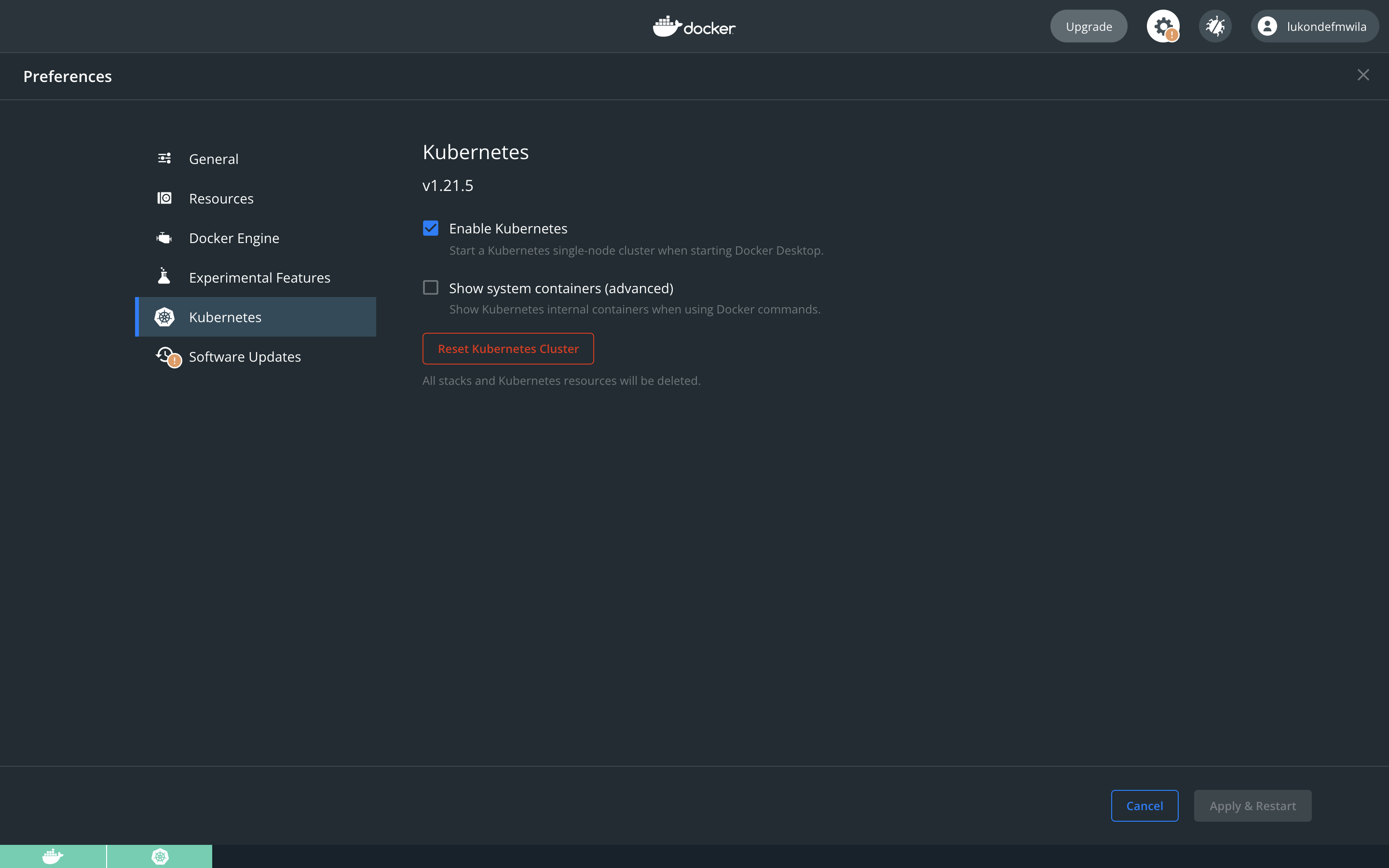This screenshot has height=868, width=1389.
Task: Click the Docker whale logo in the header
Action: pyautogui.click(x=694, y=27)
